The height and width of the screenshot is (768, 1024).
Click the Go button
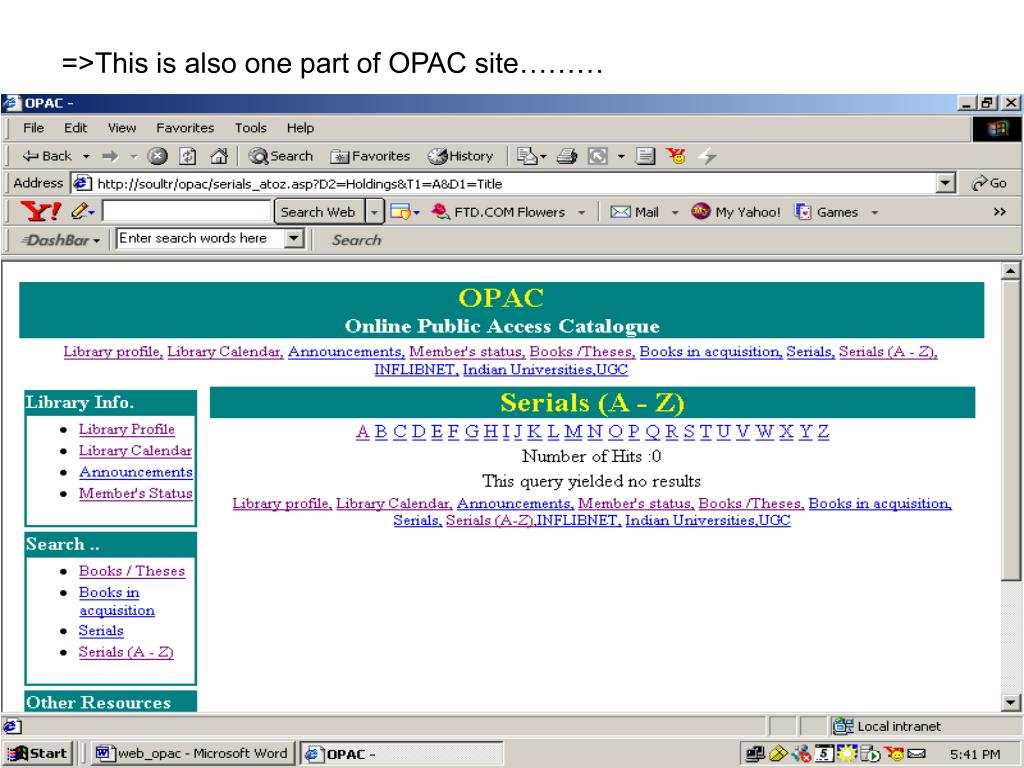click(x=989, y=184)
